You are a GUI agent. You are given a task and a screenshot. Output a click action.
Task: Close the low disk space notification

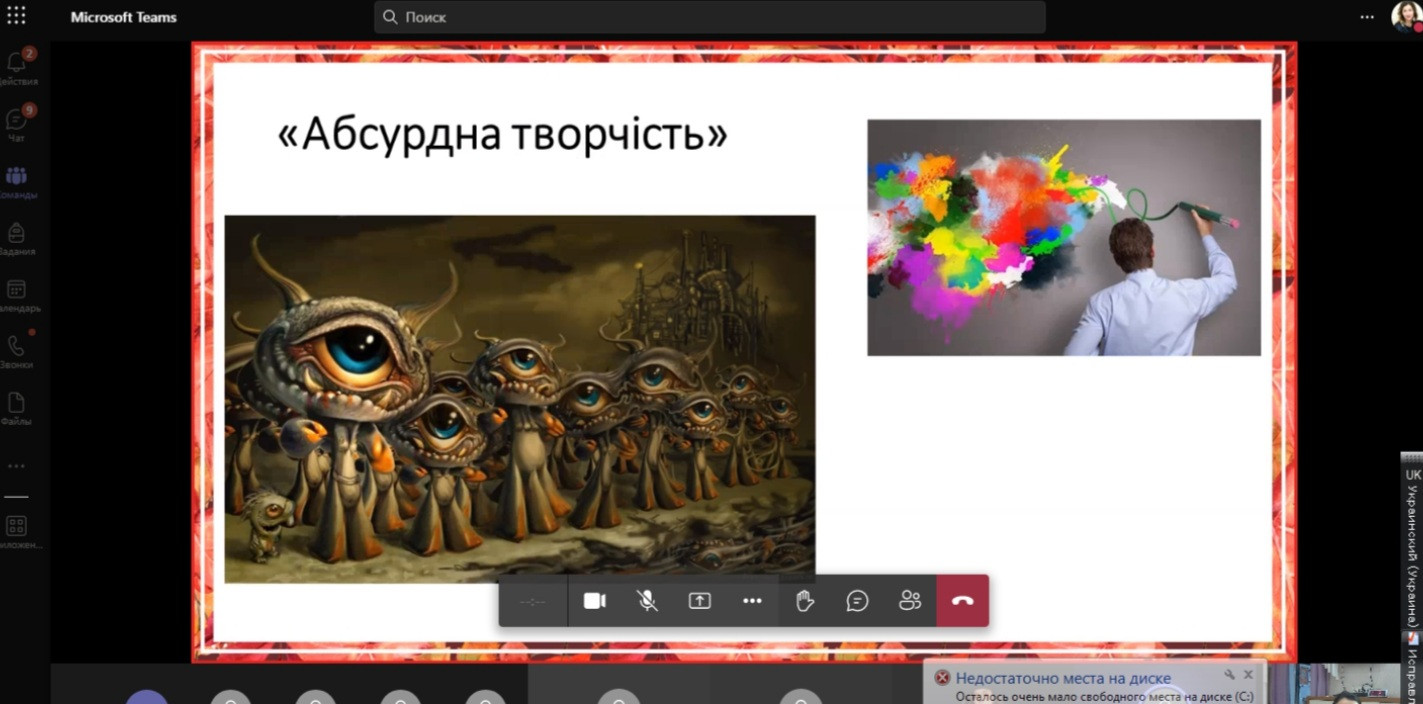pyautogui.click(x=1248, y=675)
